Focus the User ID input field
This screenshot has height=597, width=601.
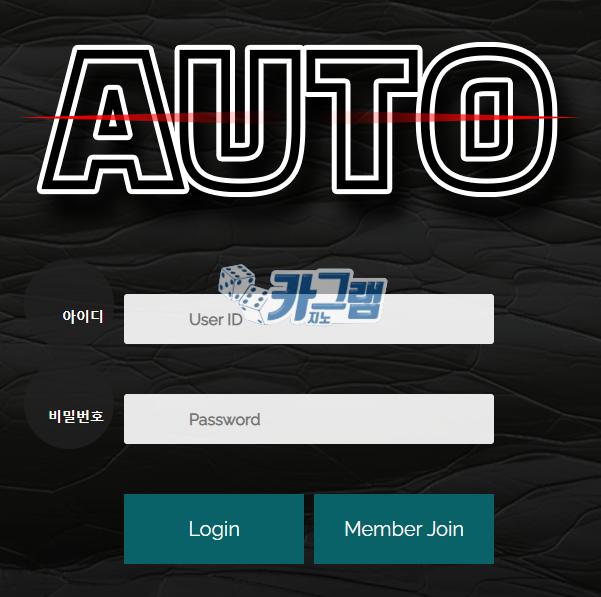[x=309, y=319]
